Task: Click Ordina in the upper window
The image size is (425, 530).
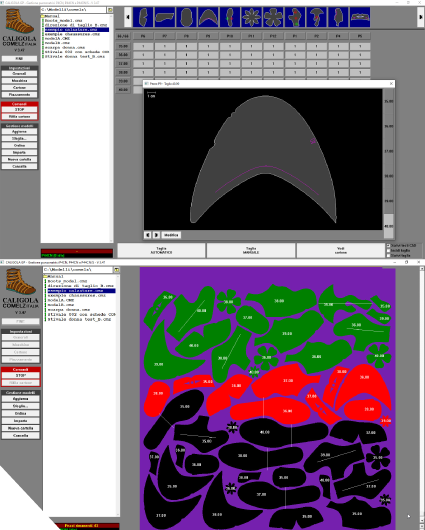Action: pyautogui.click(x=19, y=145)
